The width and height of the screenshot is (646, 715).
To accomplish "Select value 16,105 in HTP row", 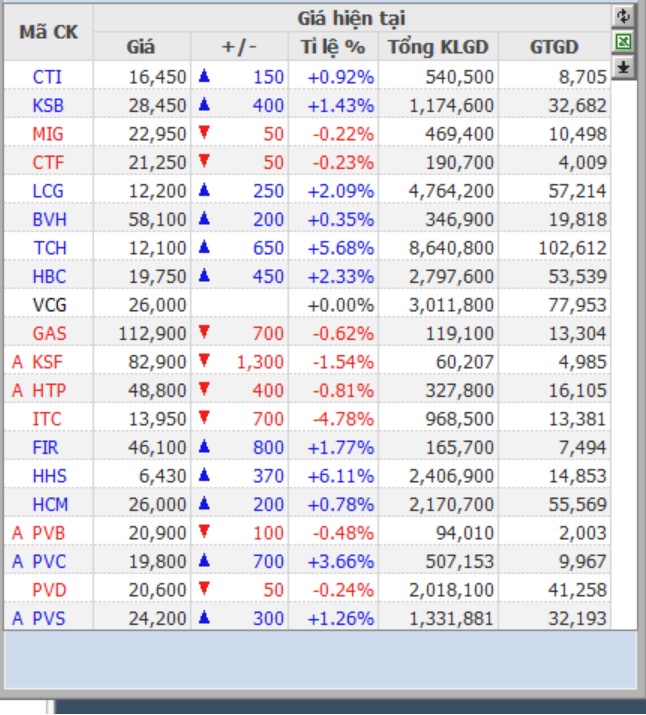I will [577, 390].
